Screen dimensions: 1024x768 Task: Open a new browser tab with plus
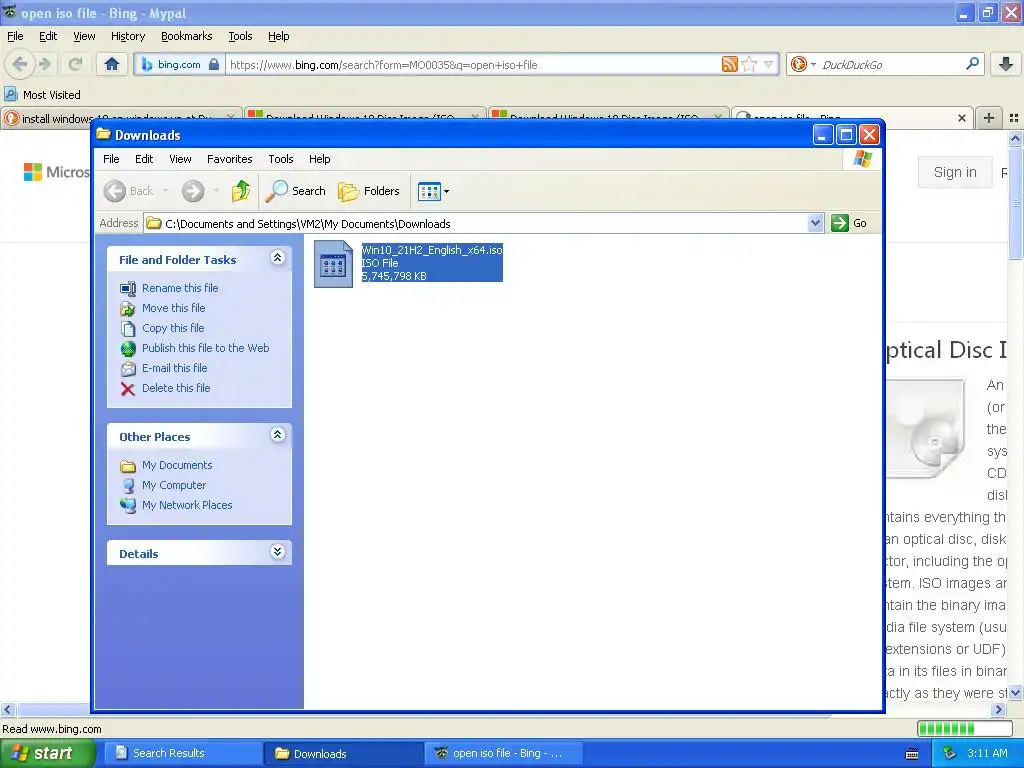click(989, 118)
